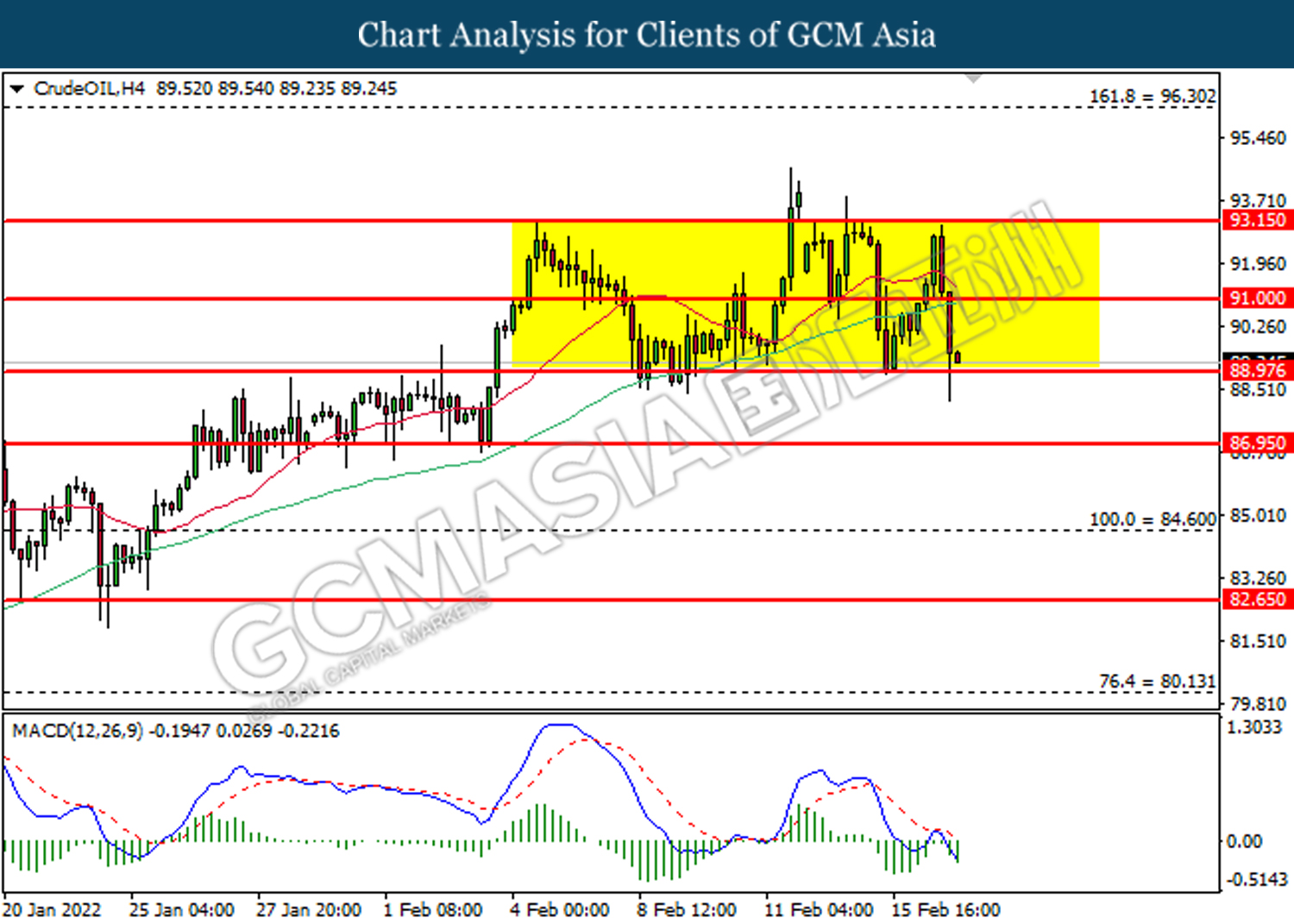This screenshot has height=924, width=1294.
Task: Click the 4 Feb 00:00 time label
Action: pyautogui.click(x=560, y=909)
